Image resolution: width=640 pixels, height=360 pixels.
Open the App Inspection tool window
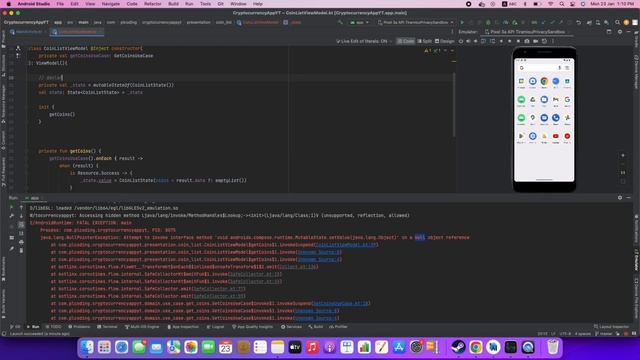coord(183,327)
